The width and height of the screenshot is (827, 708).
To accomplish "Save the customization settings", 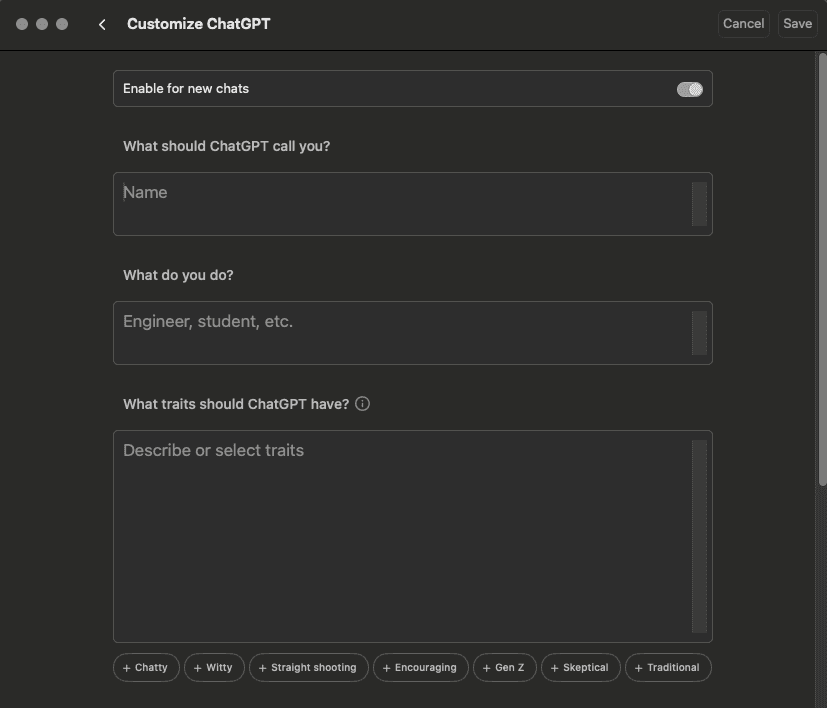I will [x=797, y=24].
